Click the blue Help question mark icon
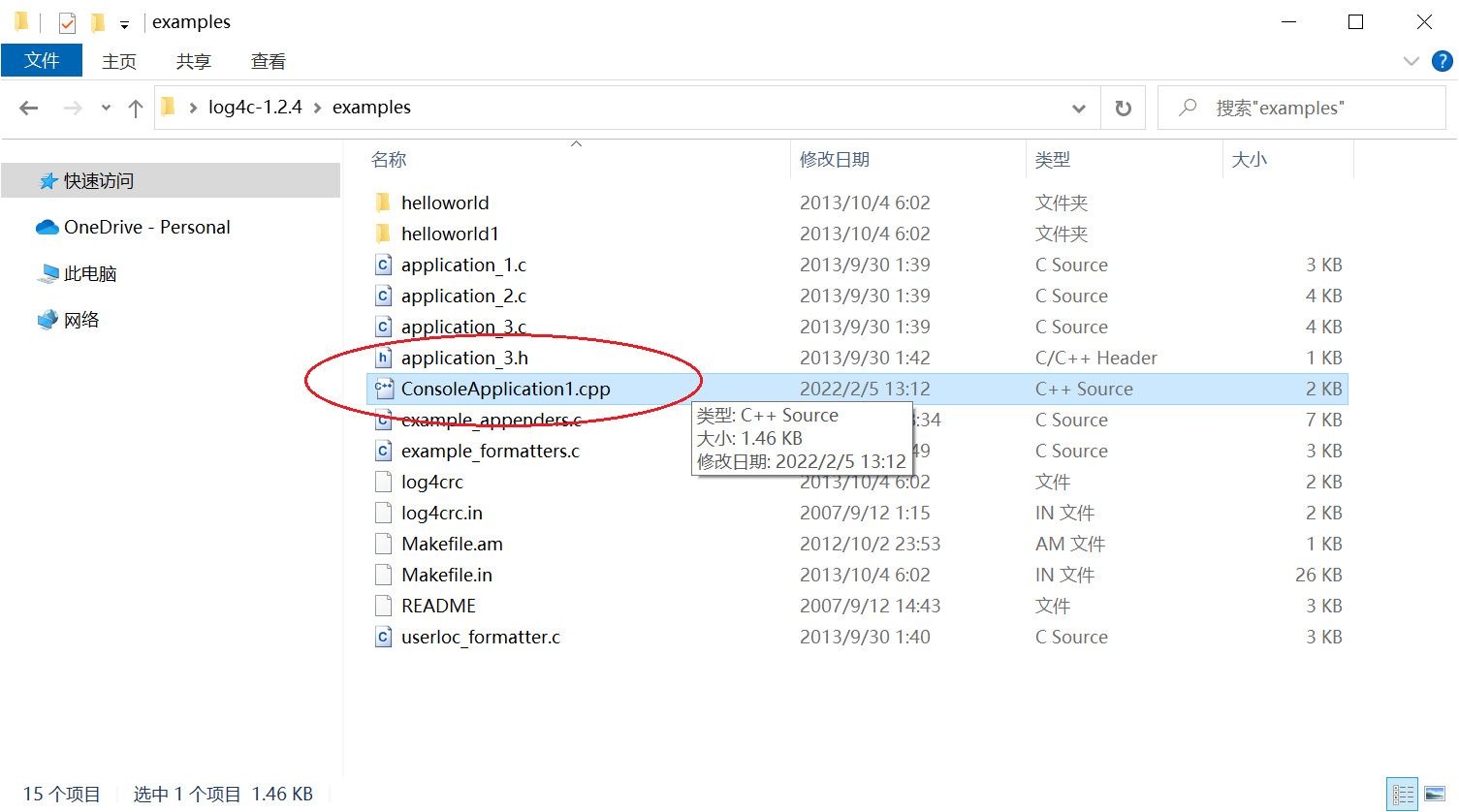Screen dimensions: 1459x812 click(1442, 61)
